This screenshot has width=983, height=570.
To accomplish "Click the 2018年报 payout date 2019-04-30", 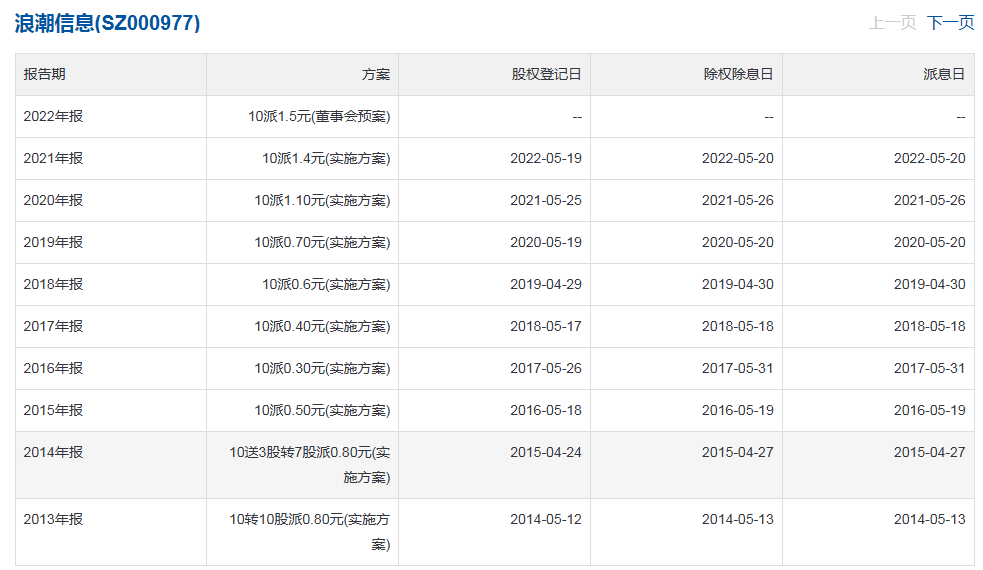I will pos(930,284).
